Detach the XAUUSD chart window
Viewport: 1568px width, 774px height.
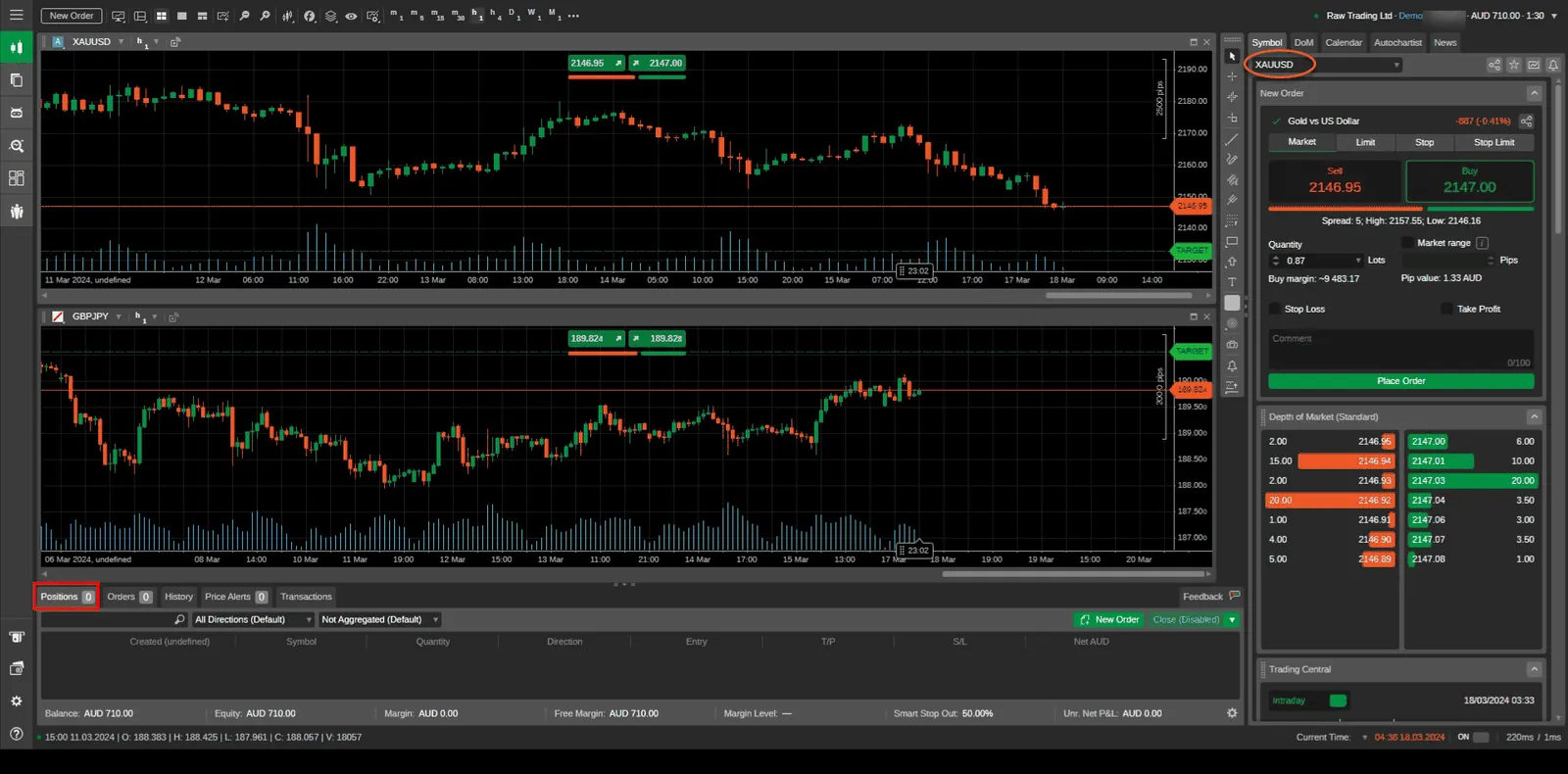[x=175, y=42]
